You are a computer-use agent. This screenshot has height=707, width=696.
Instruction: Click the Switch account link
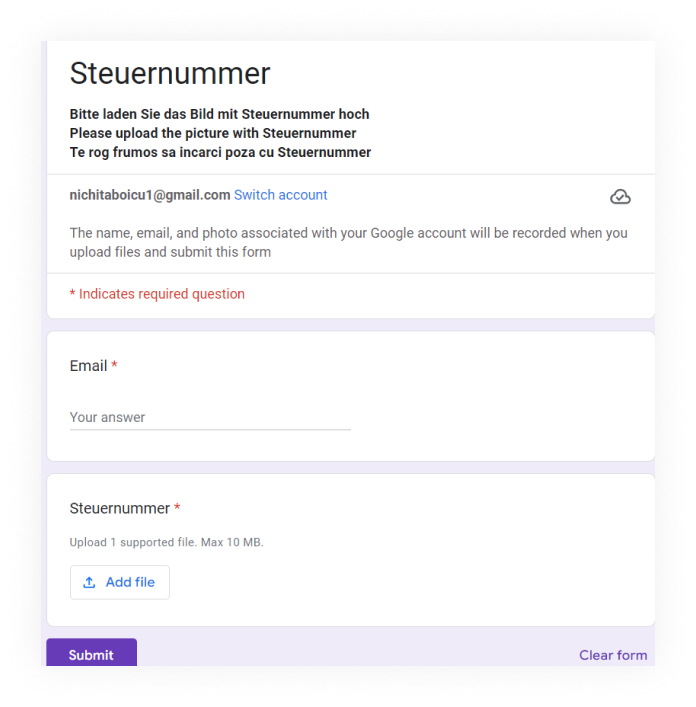coord(280,195)
